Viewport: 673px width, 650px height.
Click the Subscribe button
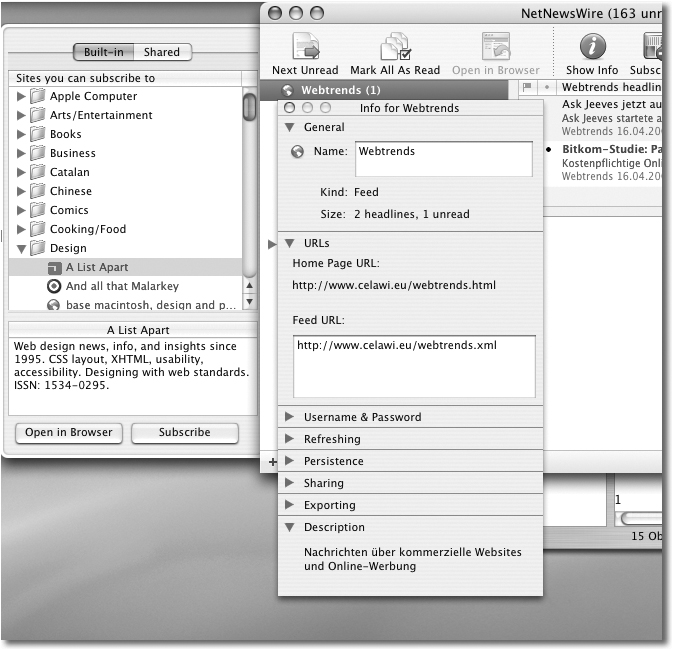point(185,433)
